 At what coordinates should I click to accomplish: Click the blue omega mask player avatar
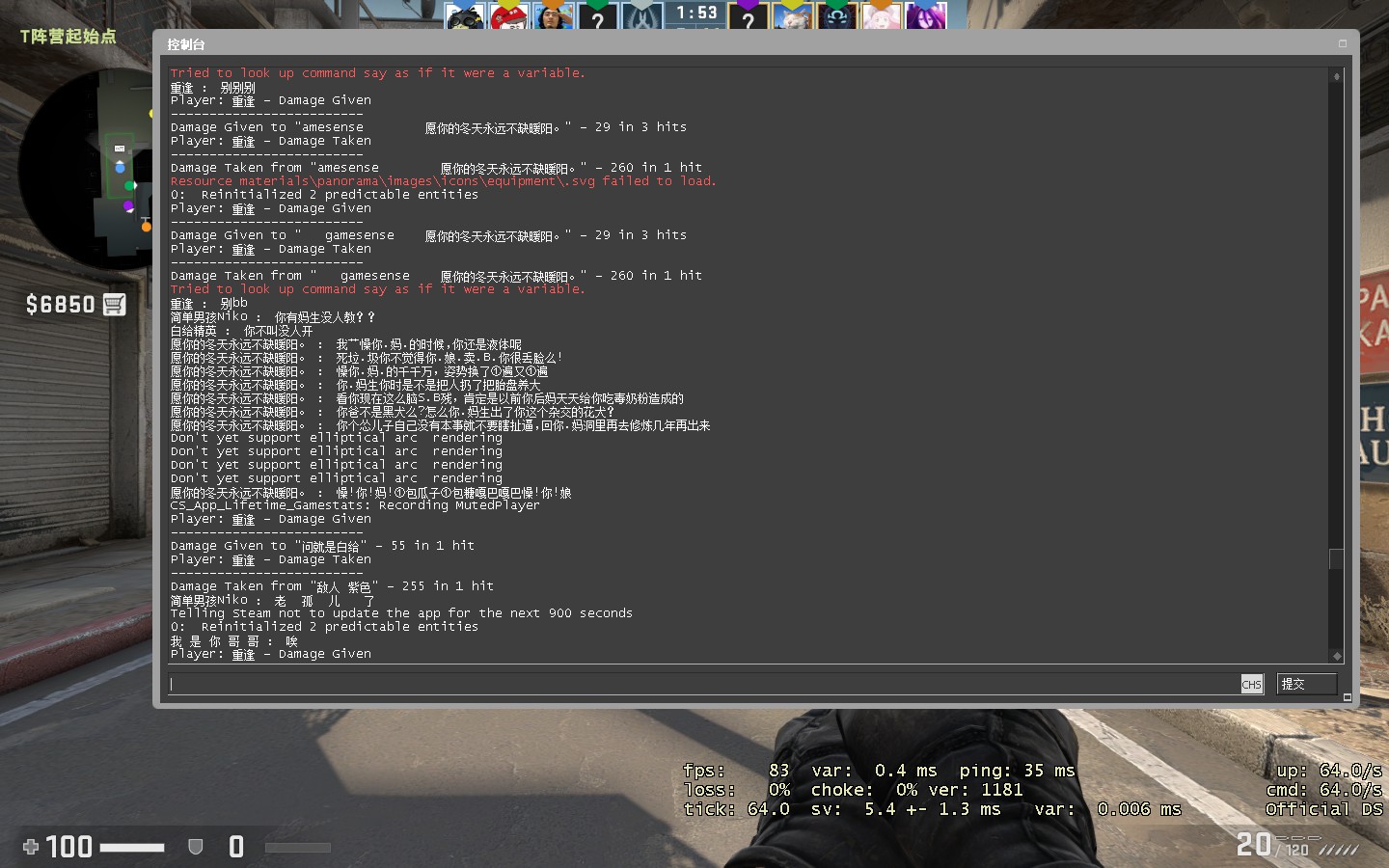click(x=837, y=15)
